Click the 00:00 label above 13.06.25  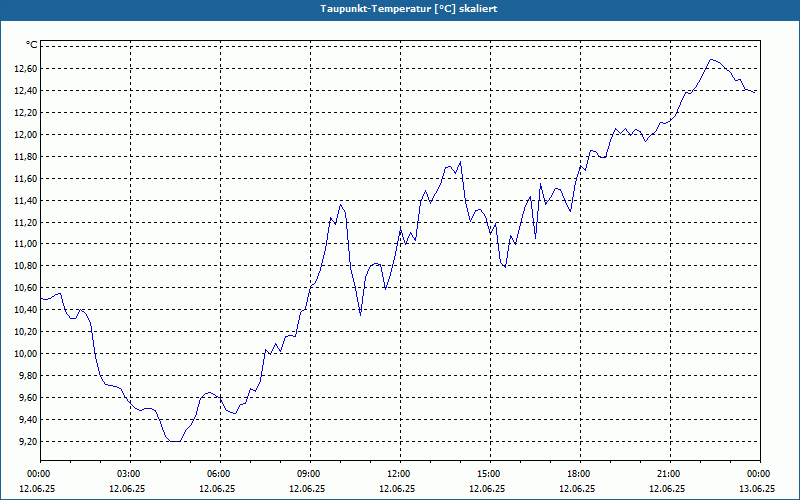(760, 474)
